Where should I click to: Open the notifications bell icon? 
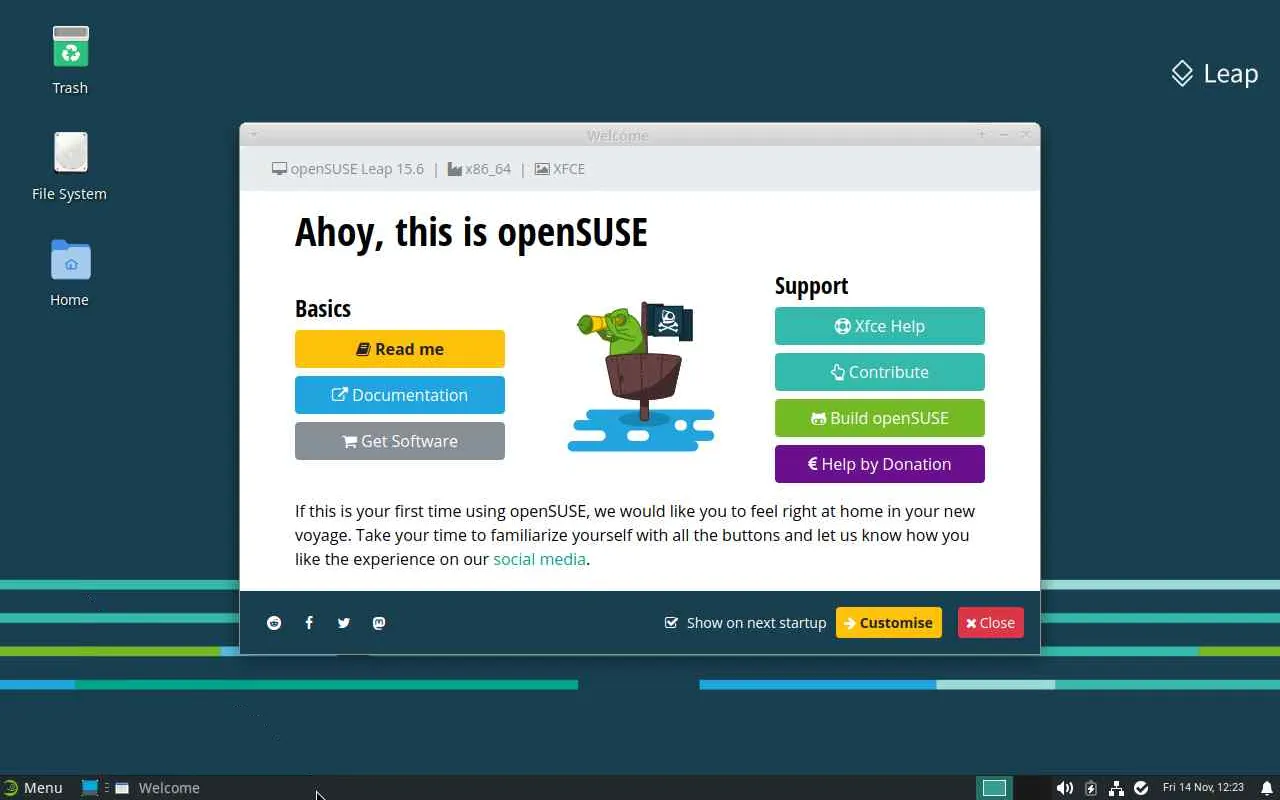(x=1266, y=788)
